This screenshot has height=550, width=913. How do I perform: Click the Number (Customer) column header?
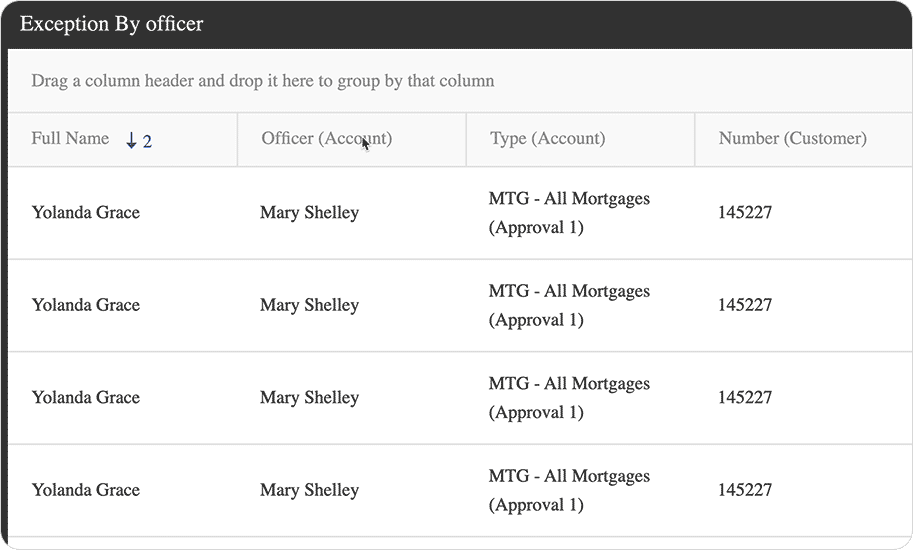[792, 139]
